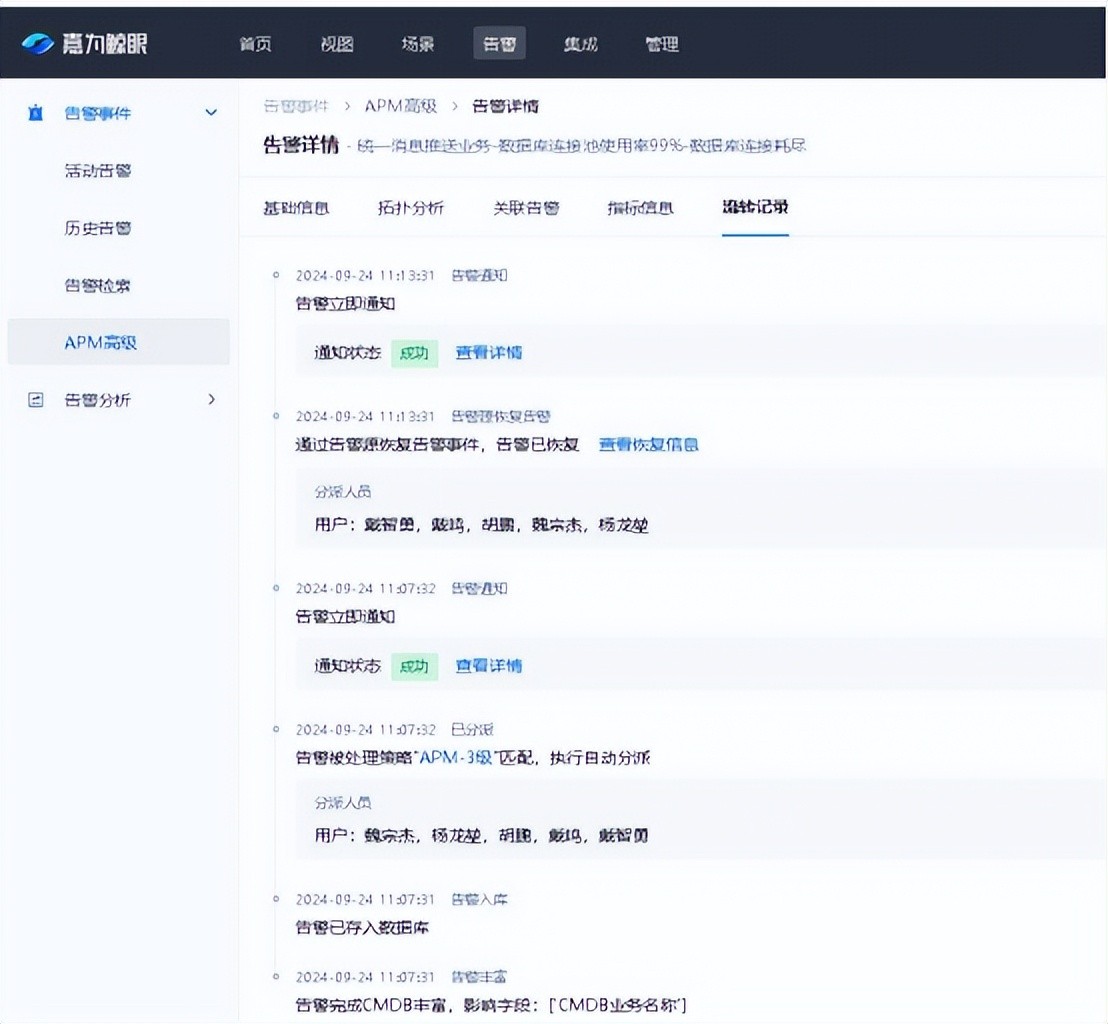
Task: Select 集成 in the top navigation
Action: [x=580, y=44]
